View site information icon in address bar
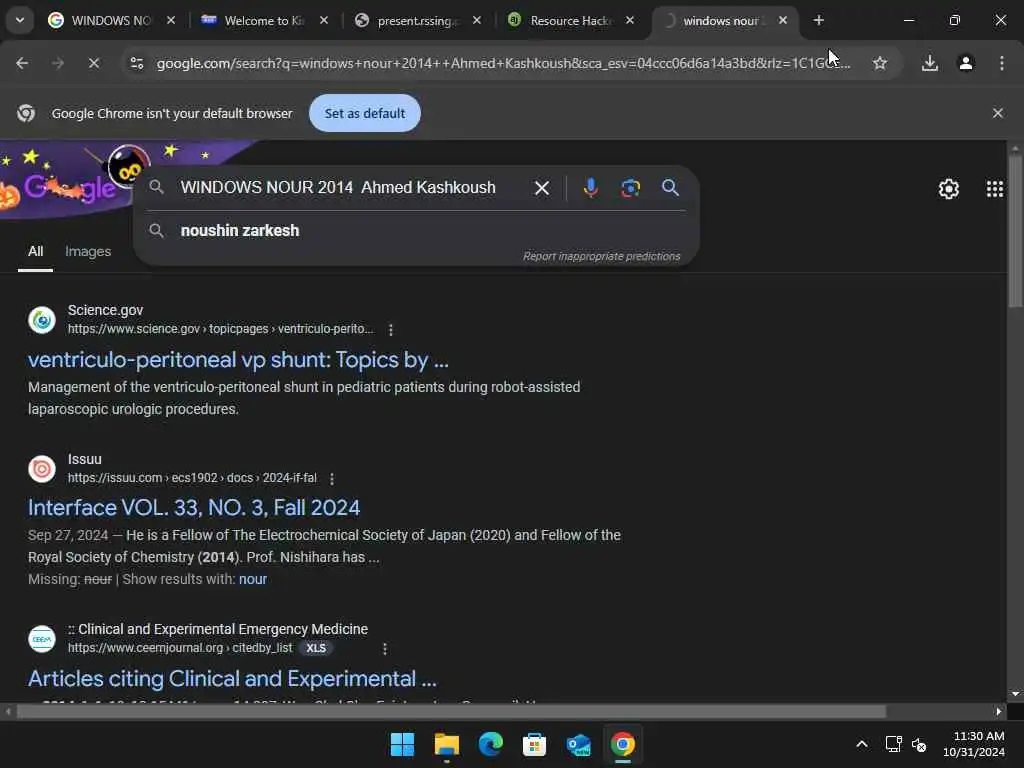 pyautogui.click(x=136, y=63)
